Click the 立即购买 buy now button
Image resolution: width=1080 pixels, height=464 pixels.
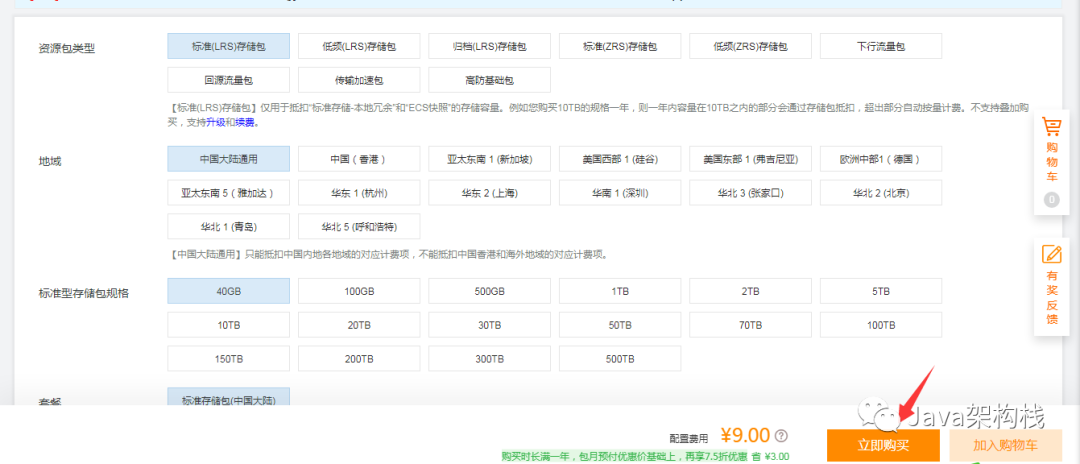[883, 445]
